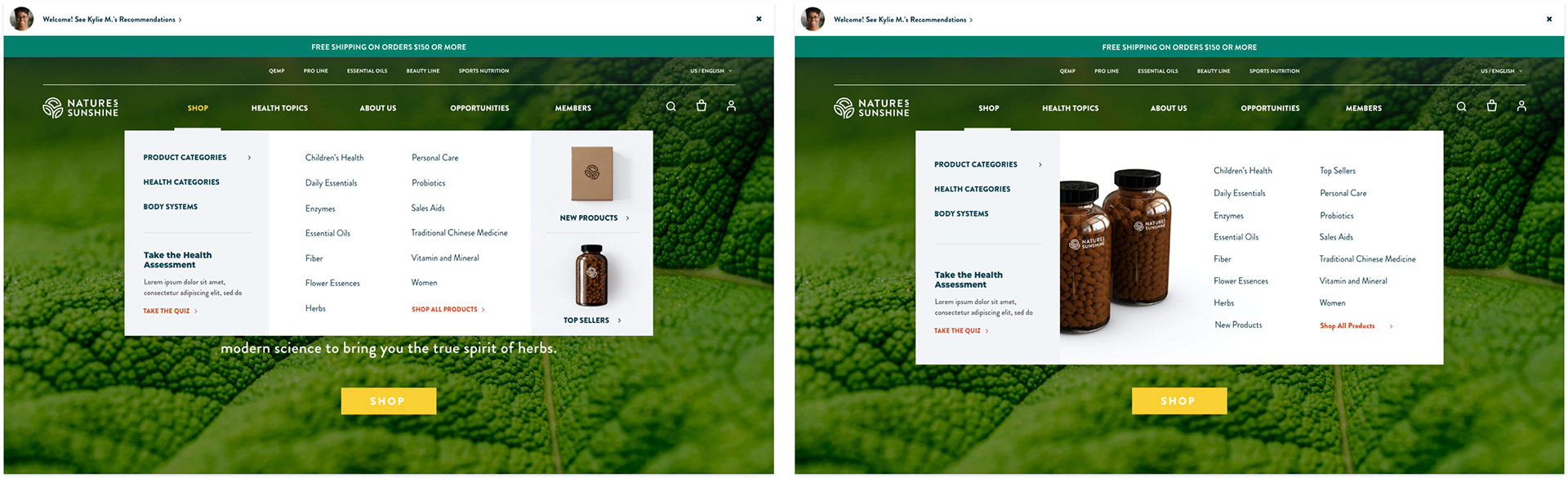
Task: Close the left welcome recommendations banner
Action: click(x=759, y=19)
